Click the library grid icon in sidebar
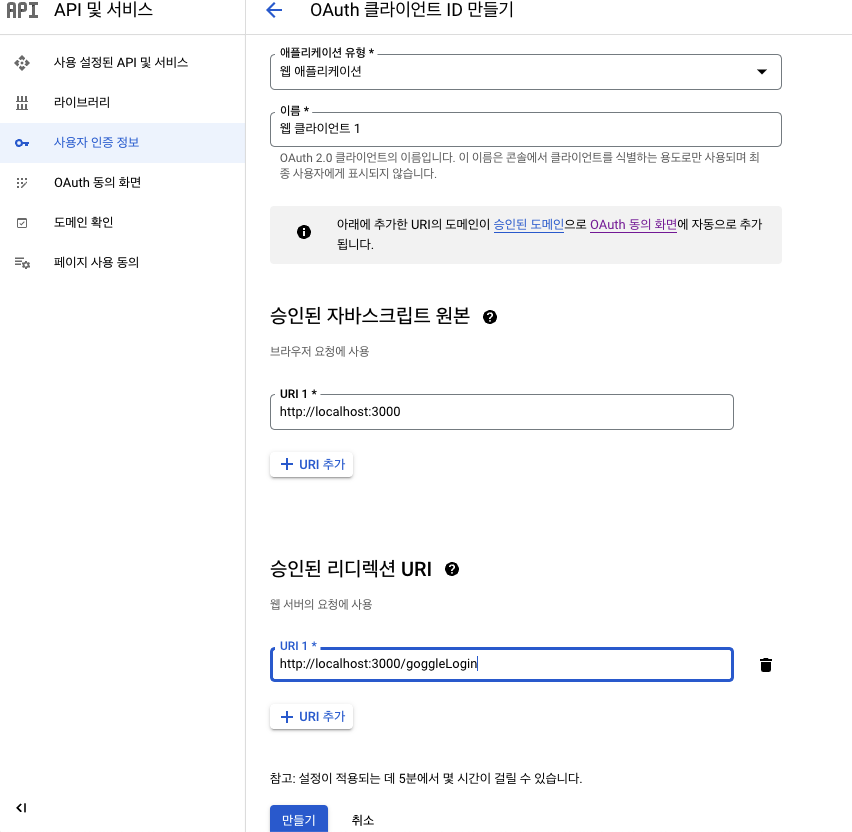The width and height of the screenshot is (852, 832). click(22, 103)
